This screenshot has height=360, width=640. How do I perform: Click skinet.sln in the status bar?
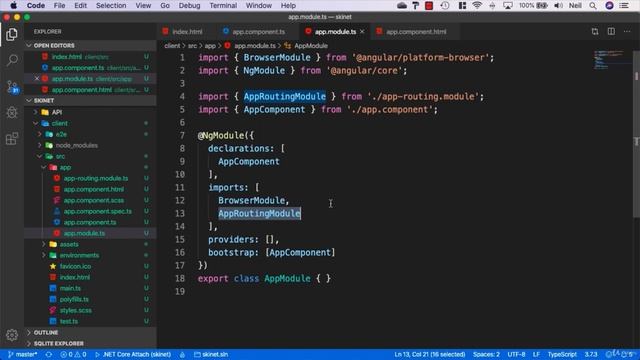211,354
